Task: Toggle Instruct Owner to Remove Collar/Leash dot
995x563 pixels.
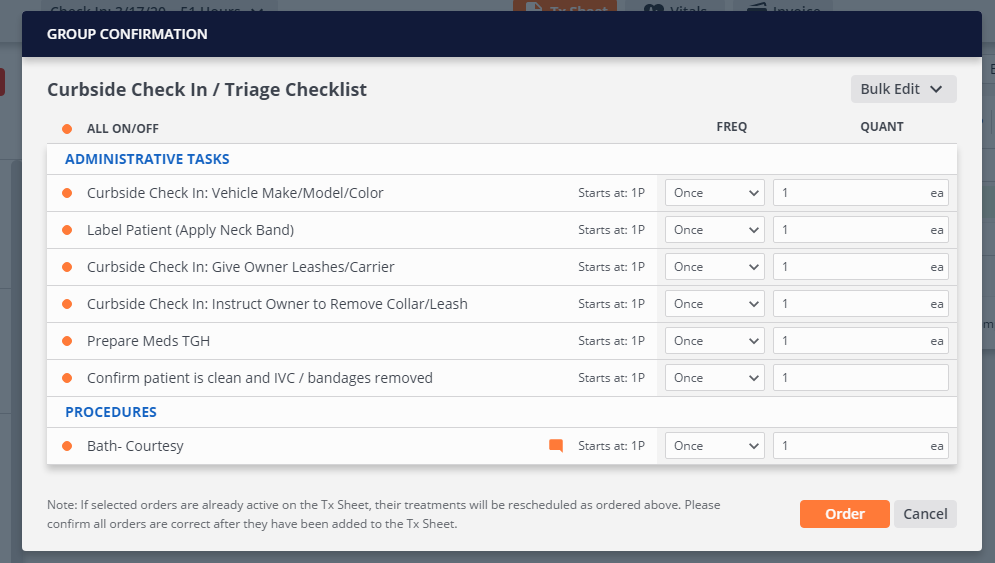Action: click(x=67, y=304)
